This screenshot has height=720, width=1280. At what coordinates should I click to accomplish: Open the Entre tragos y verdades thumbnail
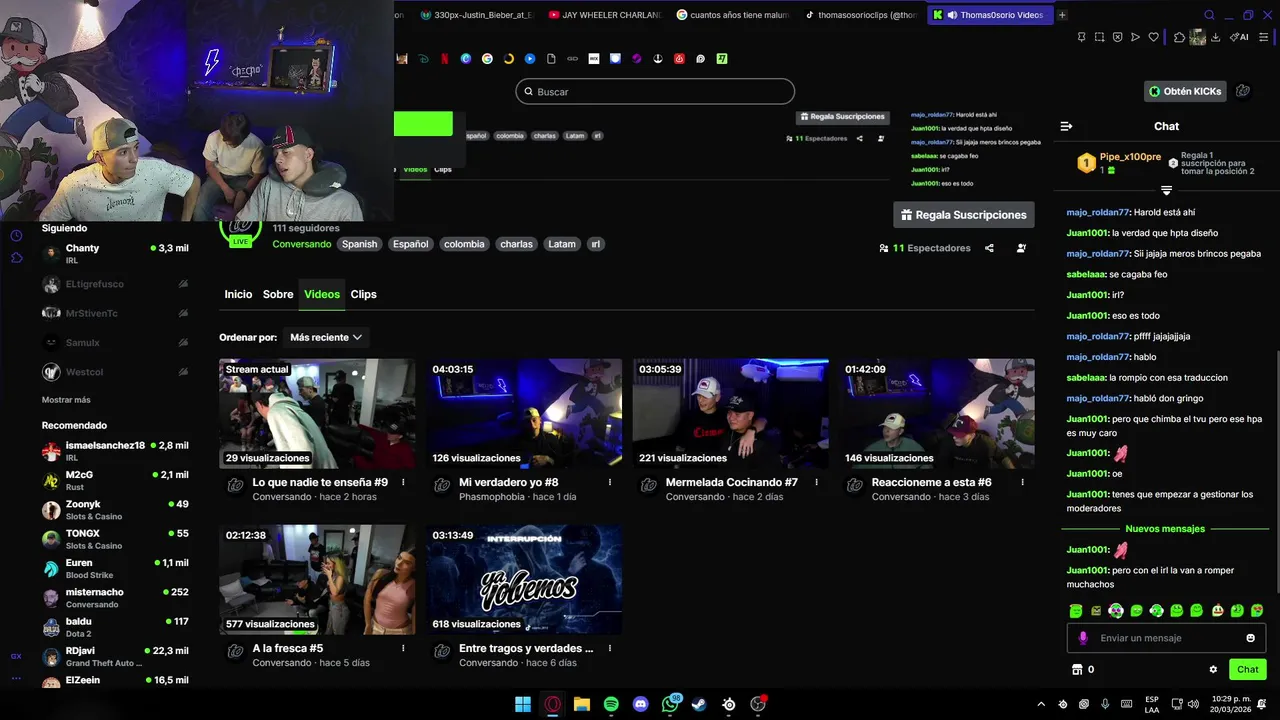click(524, 580)
